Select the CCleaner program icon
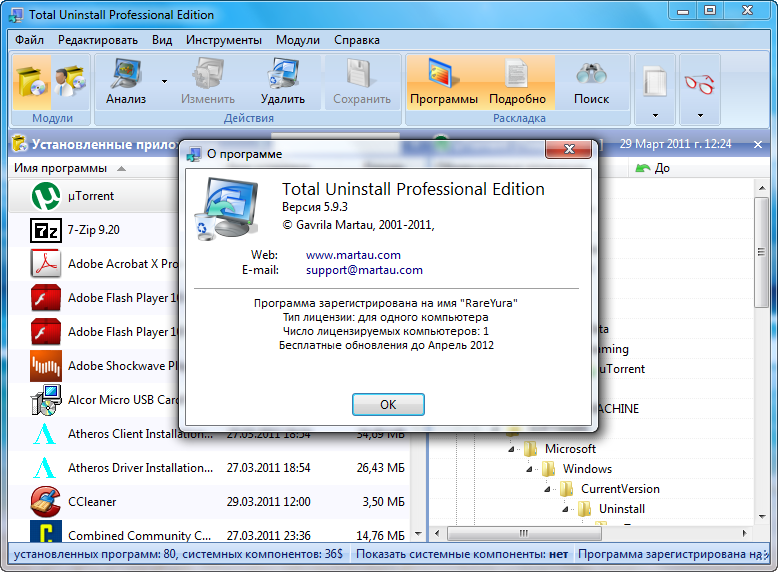This screenshot has height=572, width=778. [45, 502]
